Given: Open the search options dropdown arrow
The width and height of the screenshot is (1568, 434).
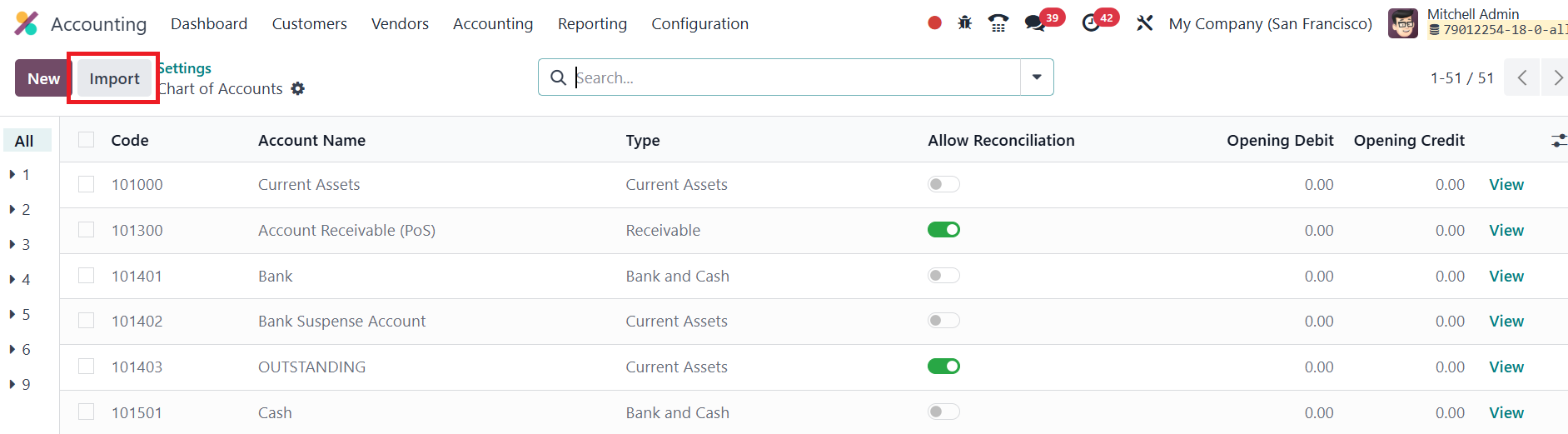Looking at the screenshot, I should pyautogui.click(x=1037, y=77).
